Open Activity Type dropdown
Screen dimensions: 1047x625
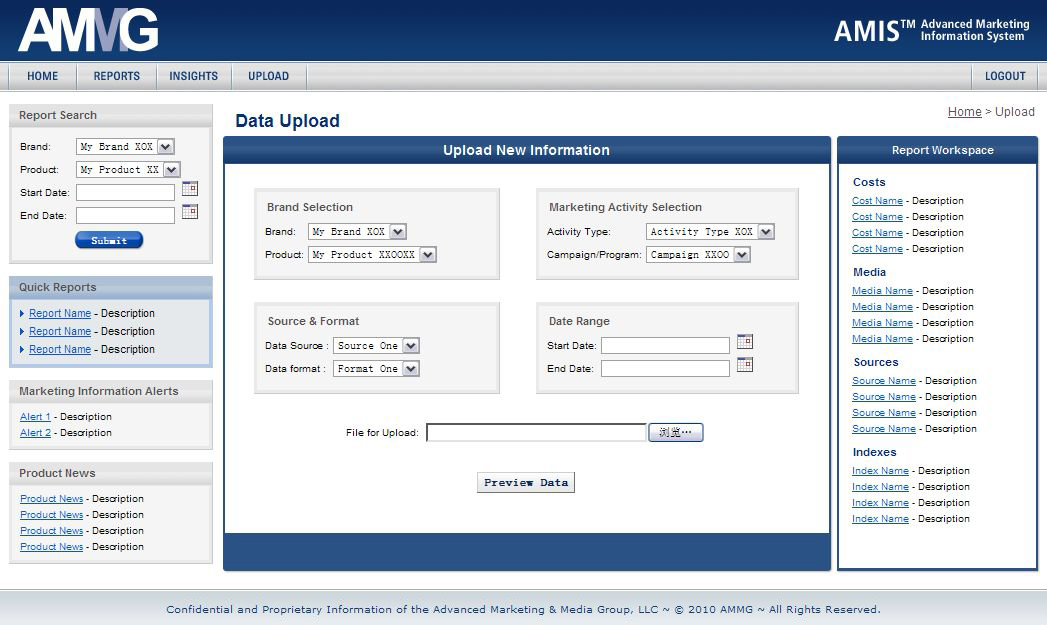coord(765,232)
